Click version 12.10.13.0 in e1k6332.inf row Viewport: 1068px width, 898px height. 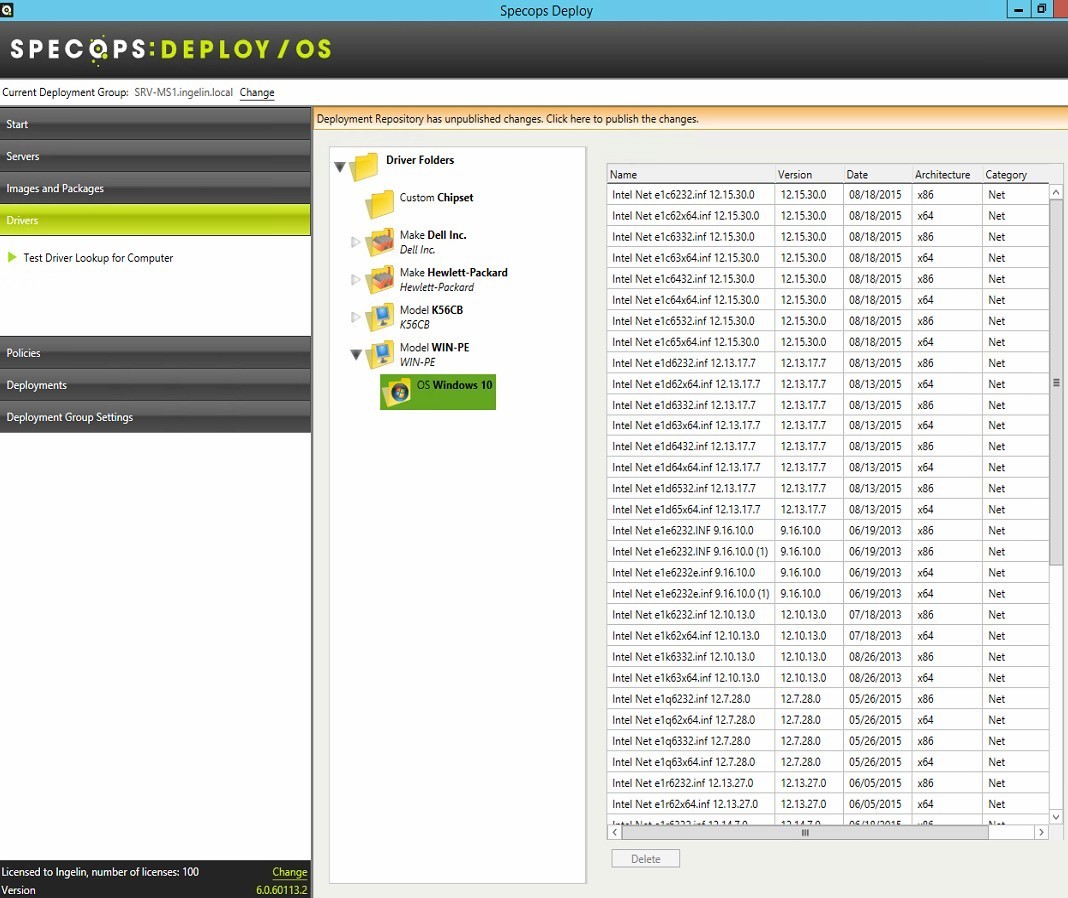click(x=803, y=657)
